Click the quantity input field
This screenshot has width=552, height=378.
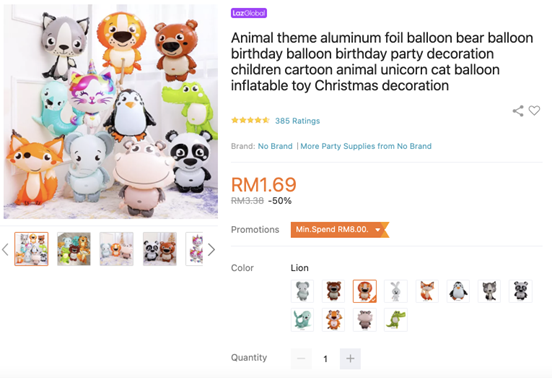[326, 359]
